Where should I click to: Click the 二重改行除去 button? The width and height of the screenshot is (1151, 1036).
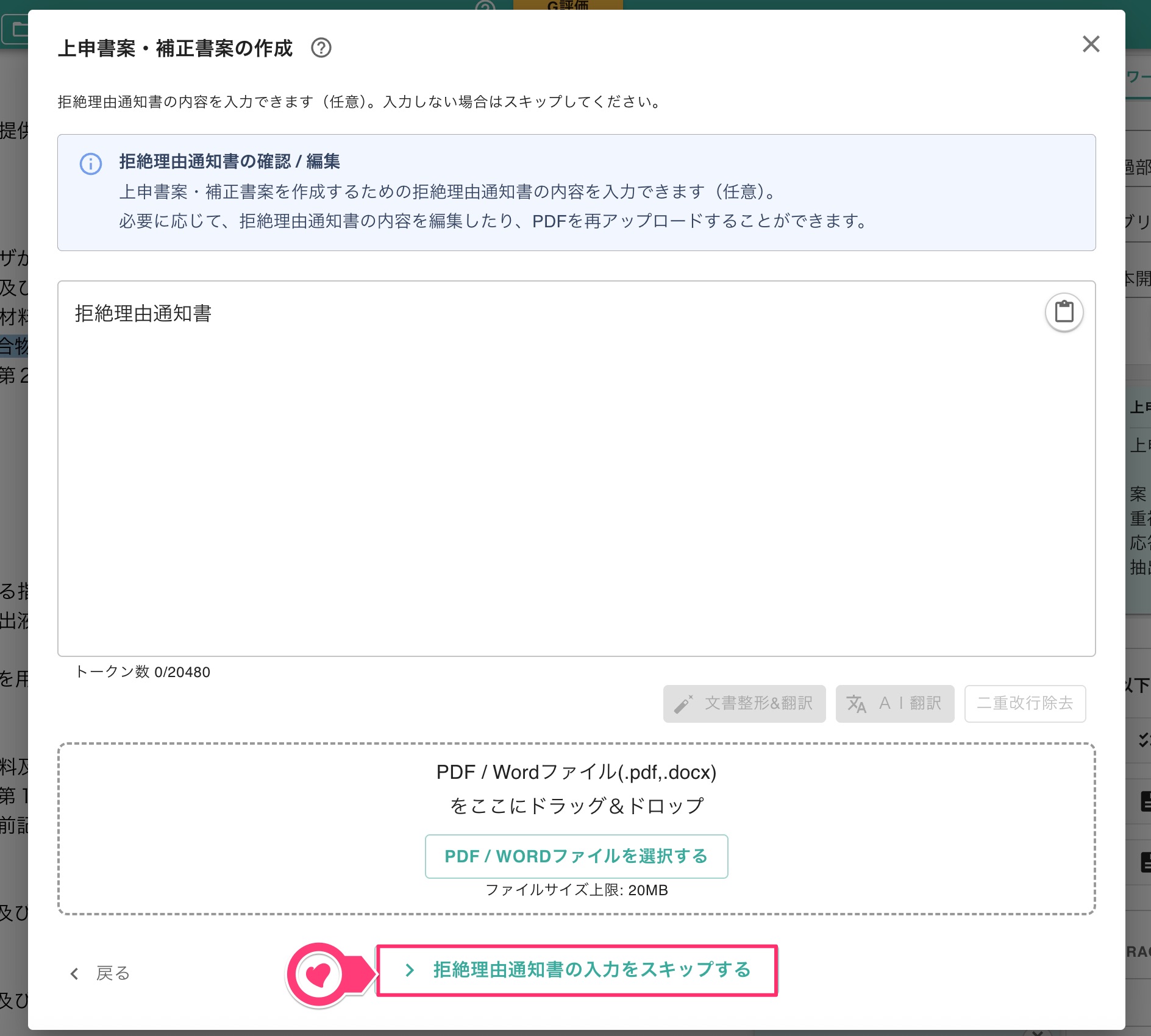click(1025, 703)
